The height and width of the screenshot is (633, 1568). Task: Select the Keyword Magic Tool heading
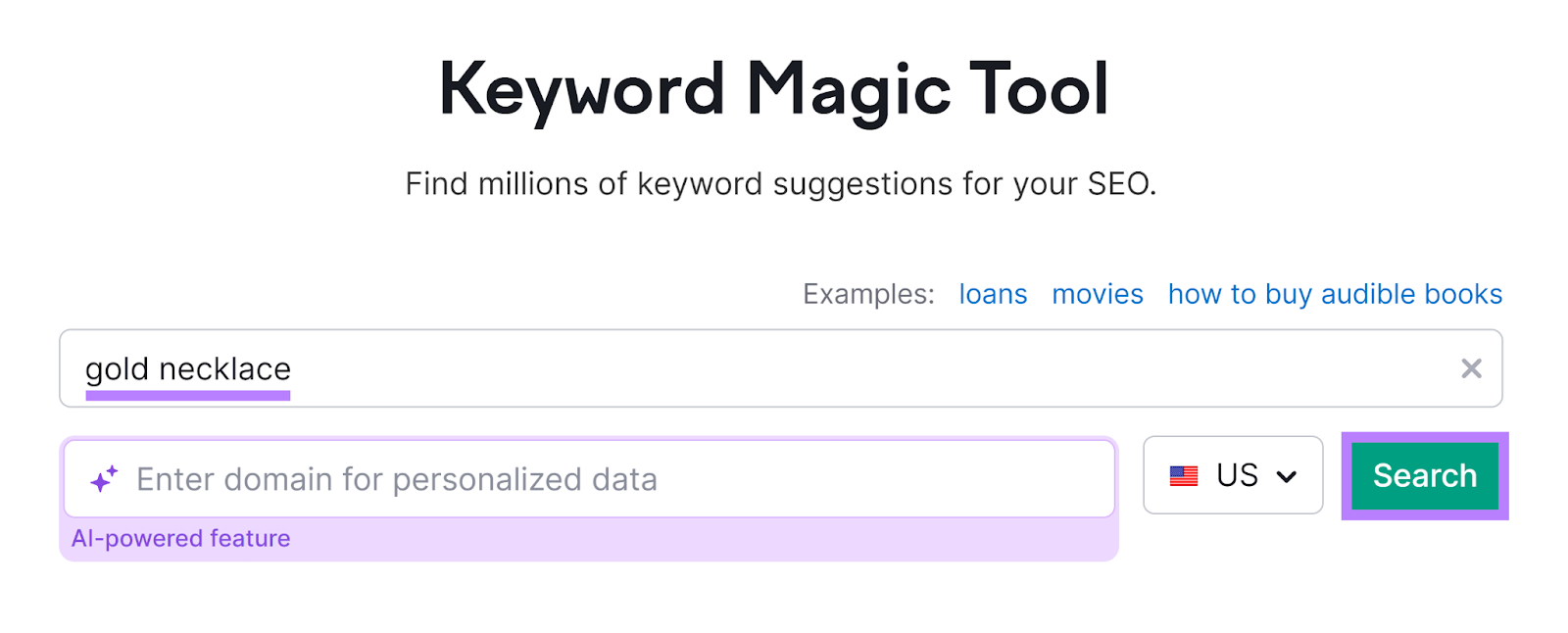(x=775, y=88)
